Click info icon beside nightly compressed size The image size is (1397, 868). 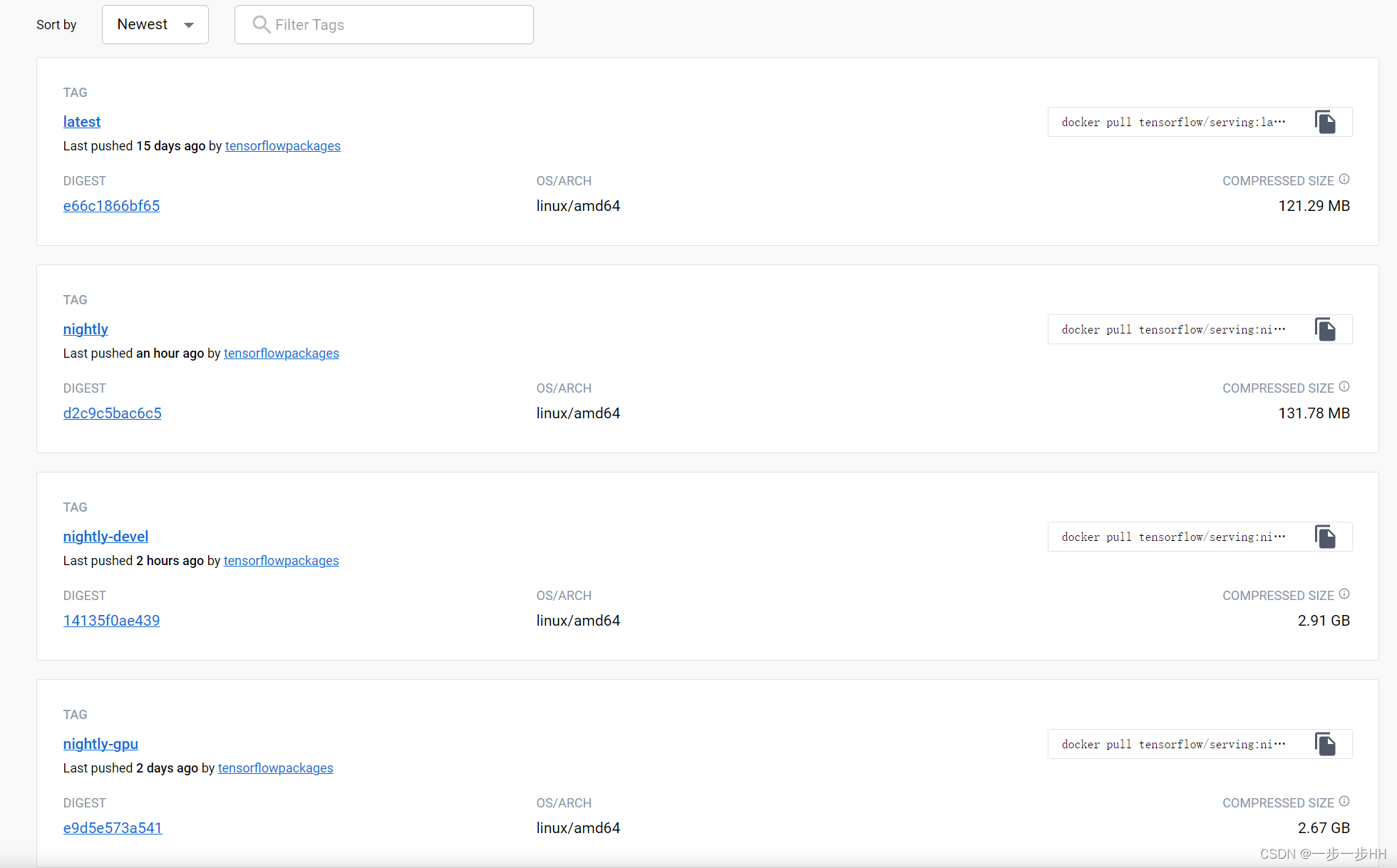(x=1344, y=387)
